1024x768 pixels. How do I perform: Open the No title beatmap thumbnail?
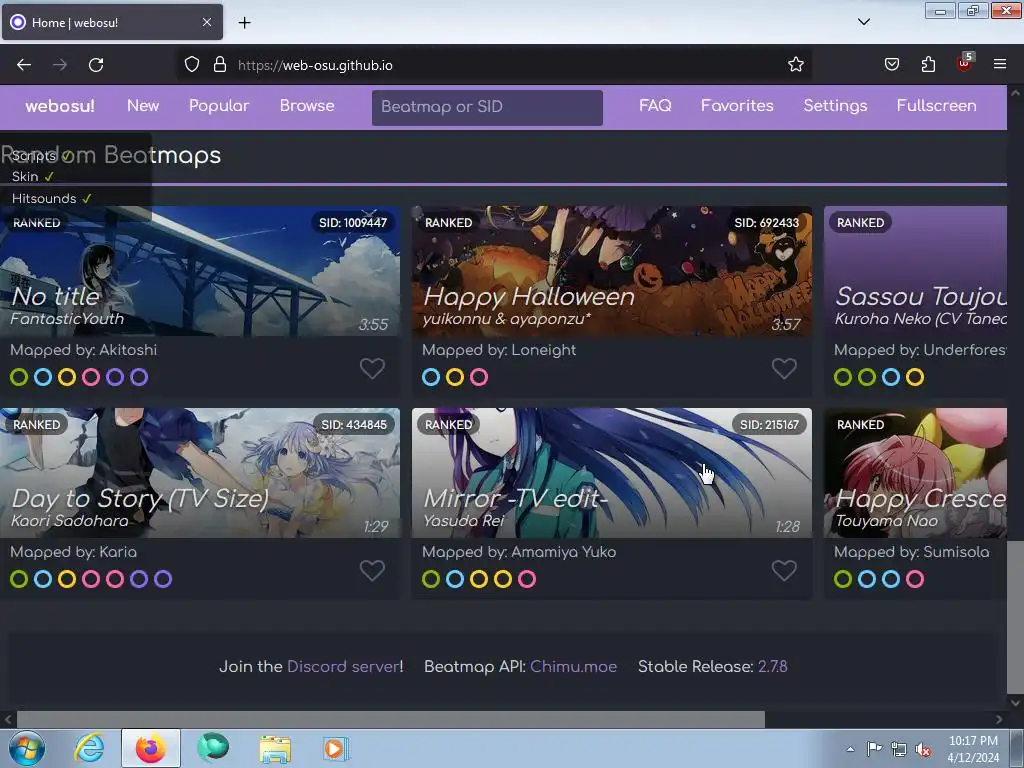click(200, 271)
